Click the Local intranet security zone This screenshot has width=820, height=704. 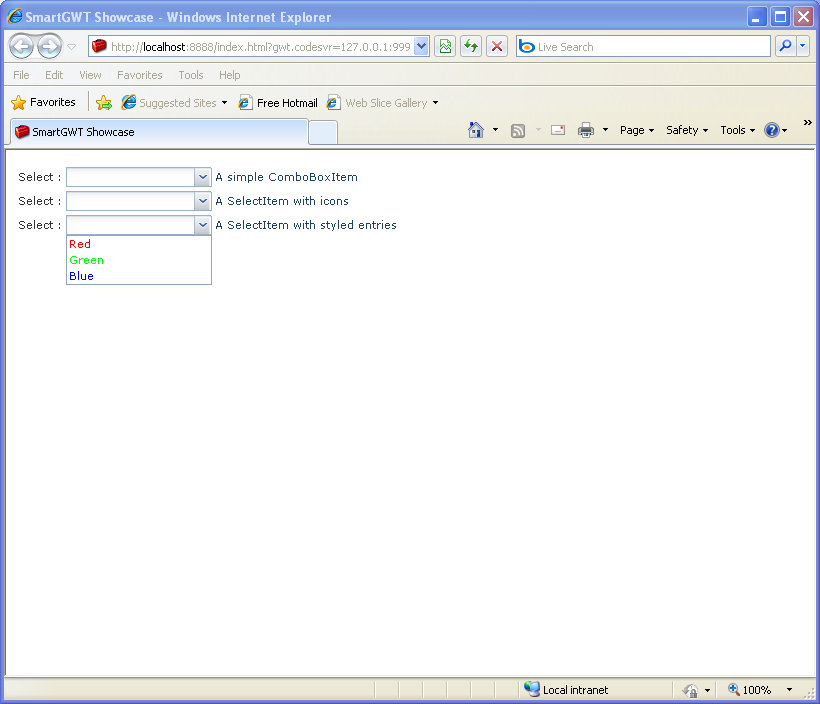click(566, 689)
